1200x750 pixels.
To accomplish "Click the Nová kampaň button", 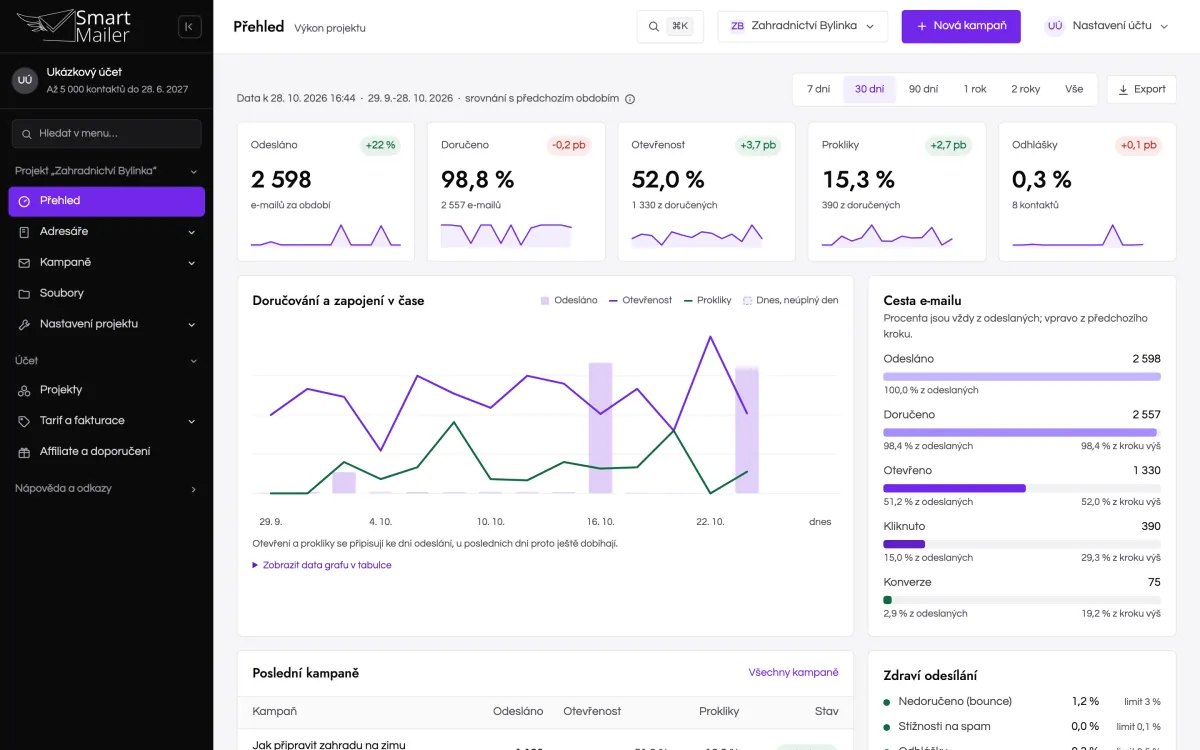I will pyautogui.click(x=961, y=26).
